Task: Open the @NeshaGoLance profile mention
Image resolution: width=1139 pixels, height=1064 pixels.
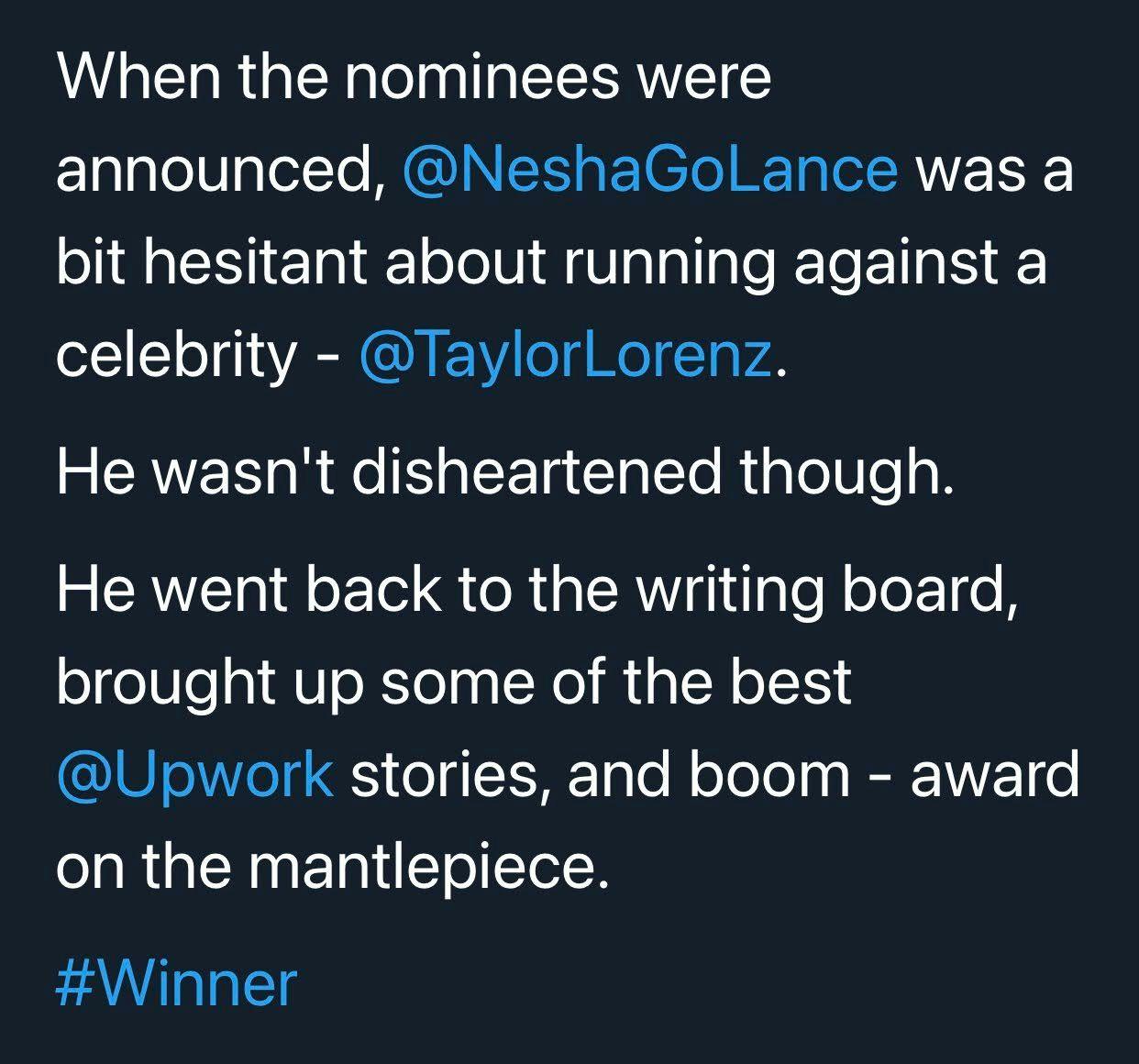Action: coord(649,170)
